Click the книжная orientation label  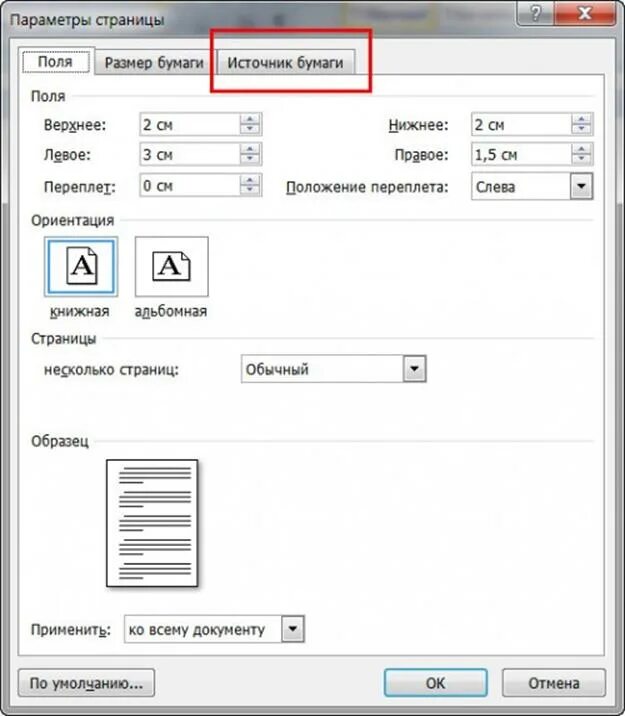click(x=79, y=311)
